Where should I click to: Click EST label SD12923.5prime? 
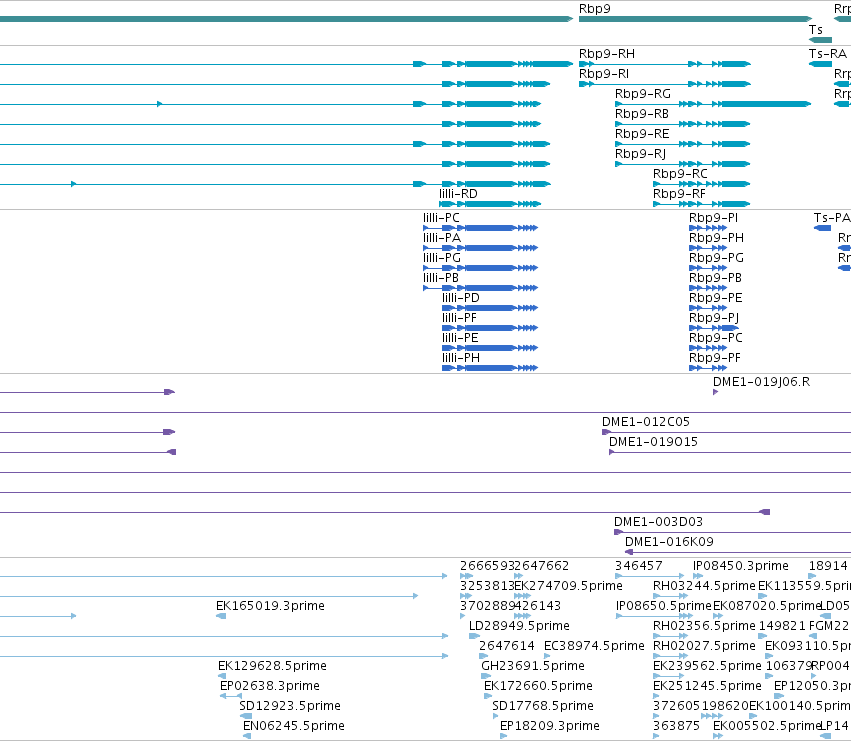(x=290, y=706)
